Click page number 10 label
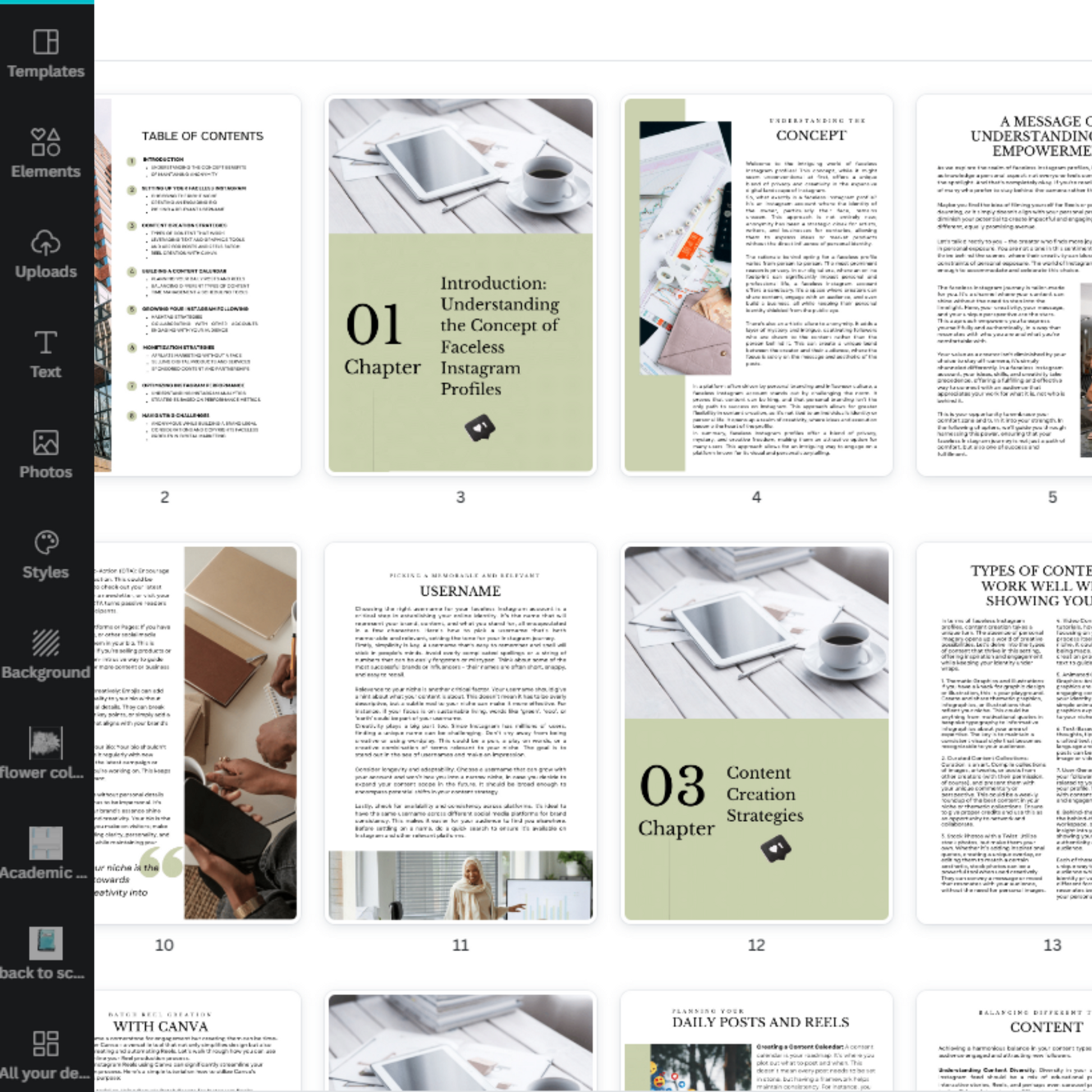The height and width of the screenshot is (1092, 1092). pyautogui.click(x=164, y=945)
